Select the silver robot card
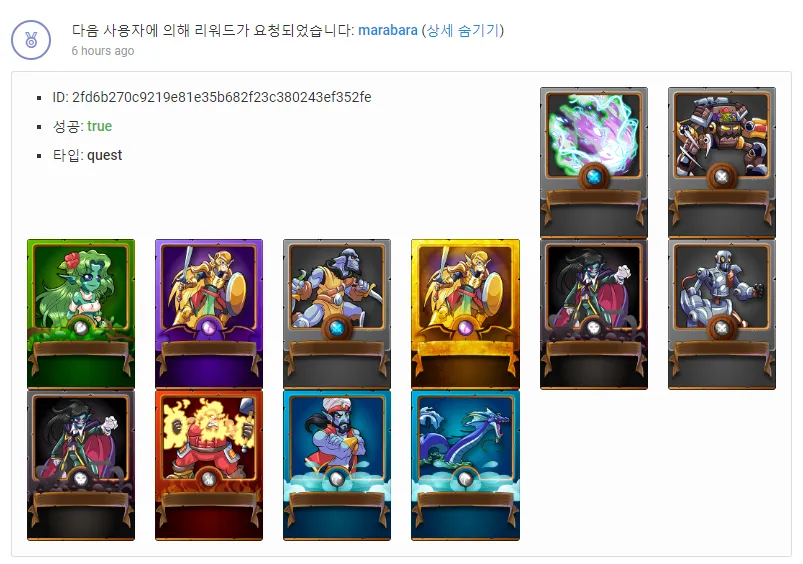 click(722, 314)
